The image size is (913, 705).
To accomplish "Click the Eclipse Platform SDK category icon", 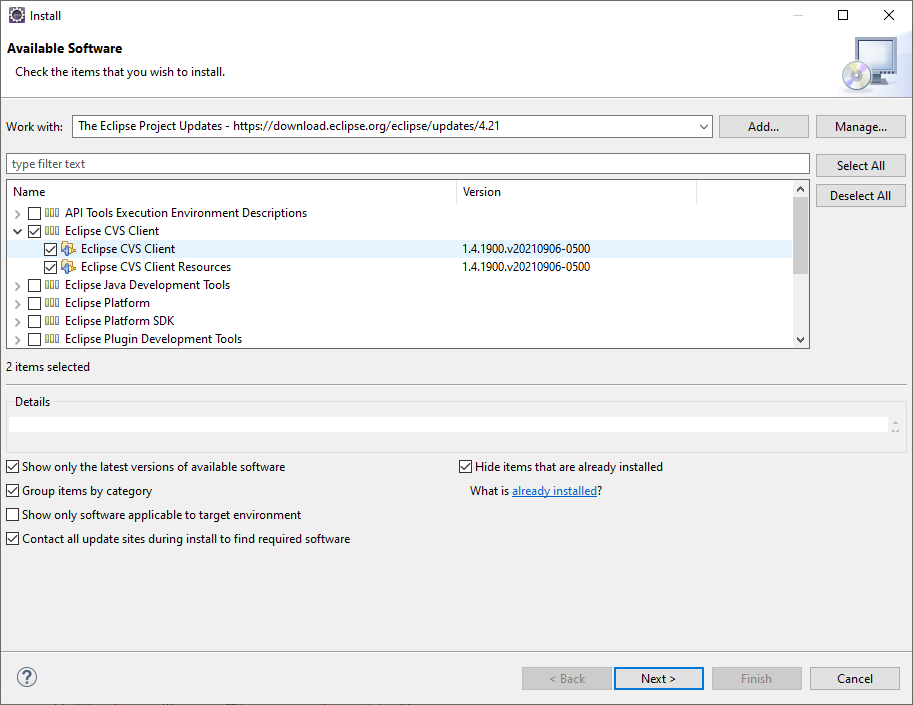I will coord(52,321).
